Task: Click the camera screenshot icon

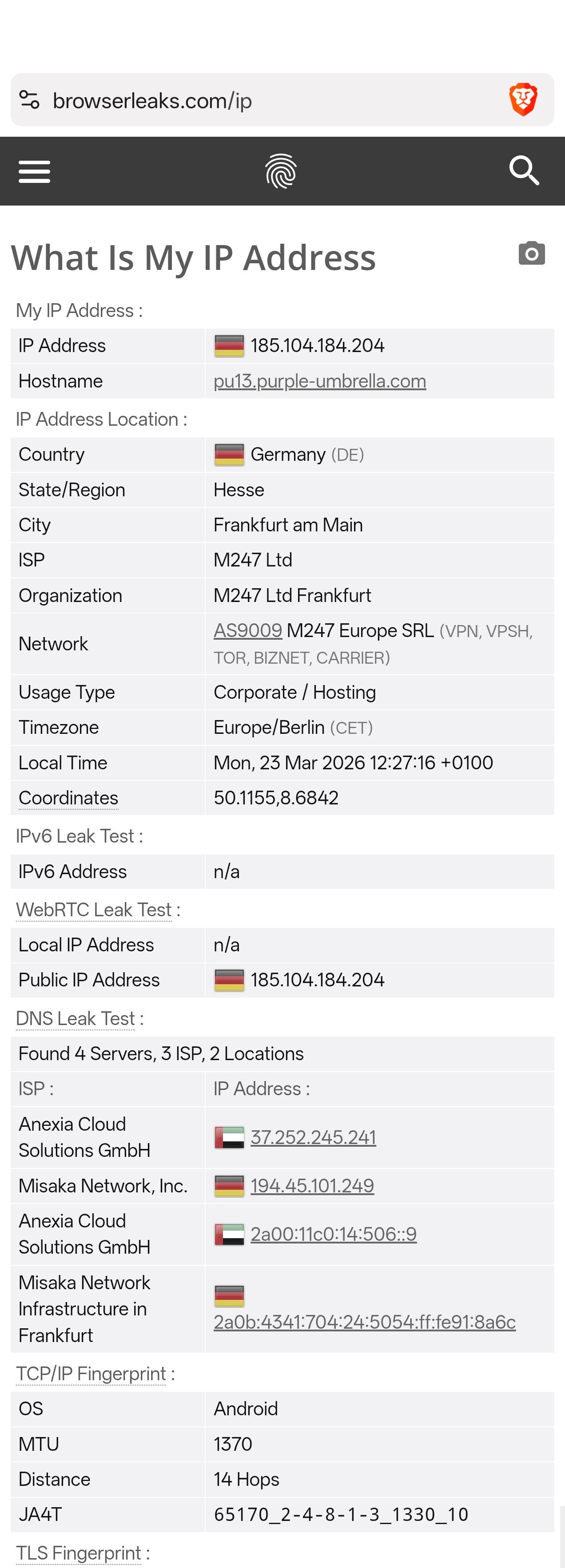Action: point(532,253)
